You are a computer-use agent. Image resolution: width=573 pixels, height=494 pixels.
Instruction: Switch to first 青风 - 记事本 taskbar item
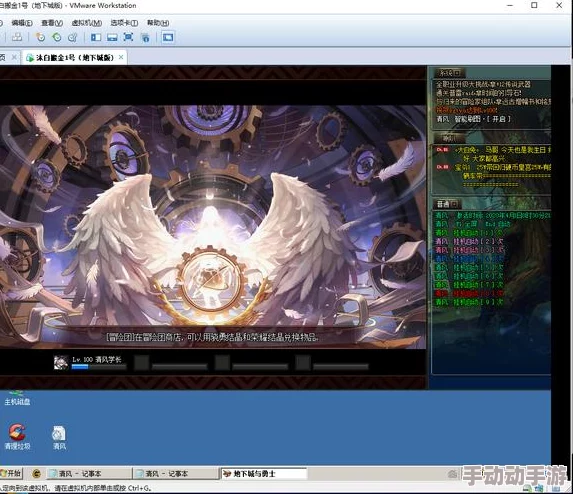[x=89, y=474]
